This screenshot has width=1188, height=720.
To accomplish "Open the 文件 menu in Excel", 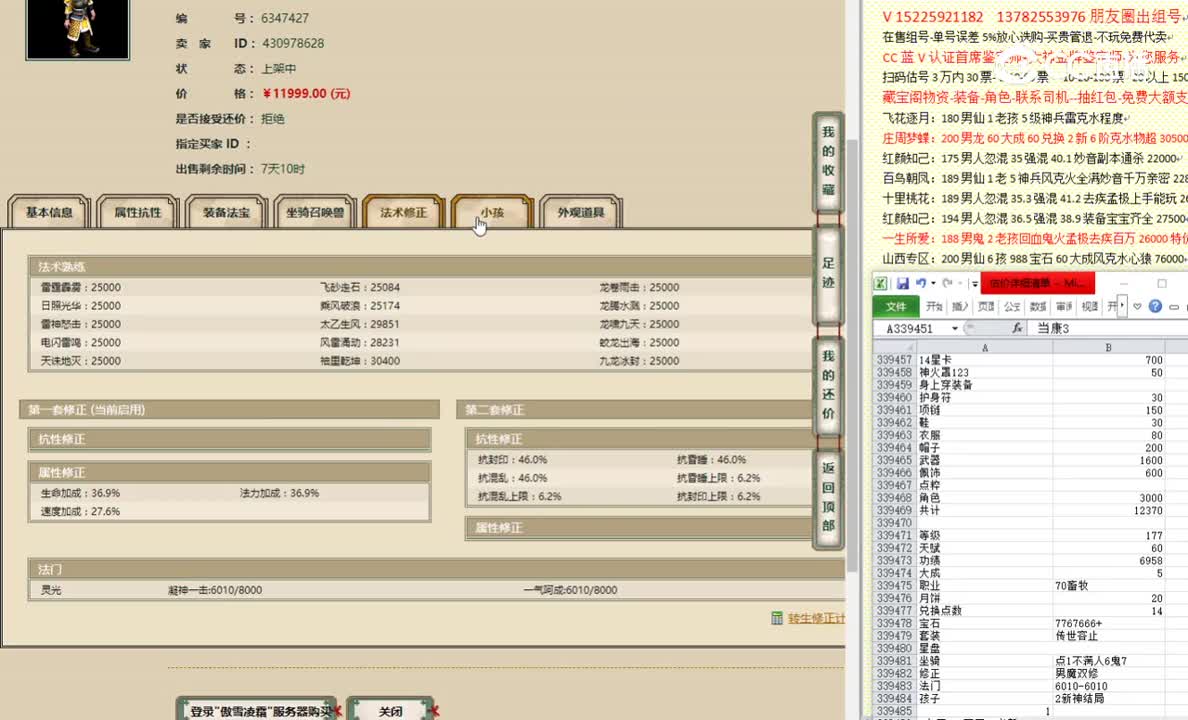I will 899,307.
